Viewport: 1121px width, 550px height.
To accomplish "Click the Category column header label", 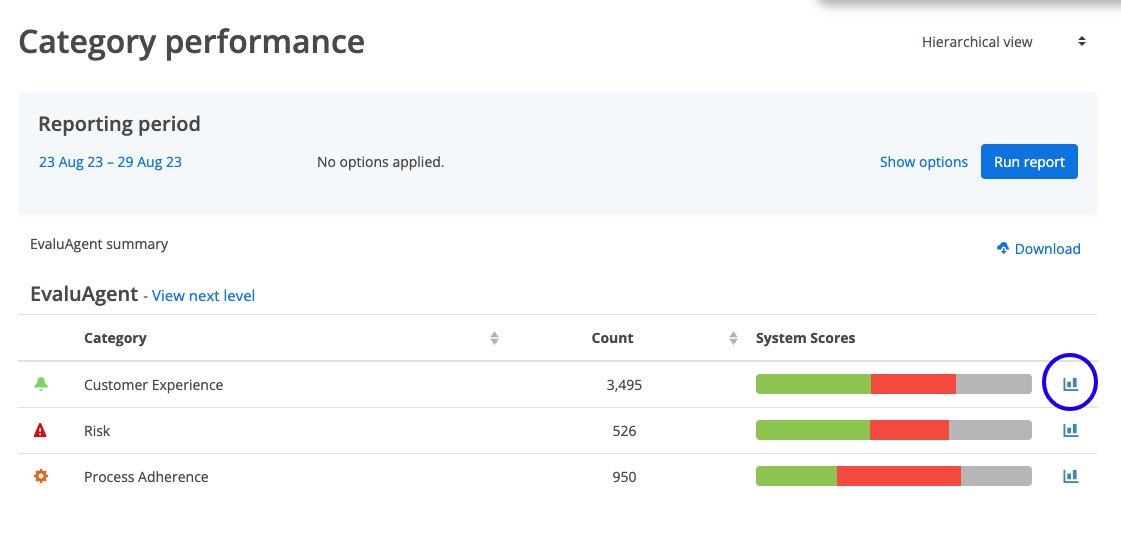I will [115, 338].
